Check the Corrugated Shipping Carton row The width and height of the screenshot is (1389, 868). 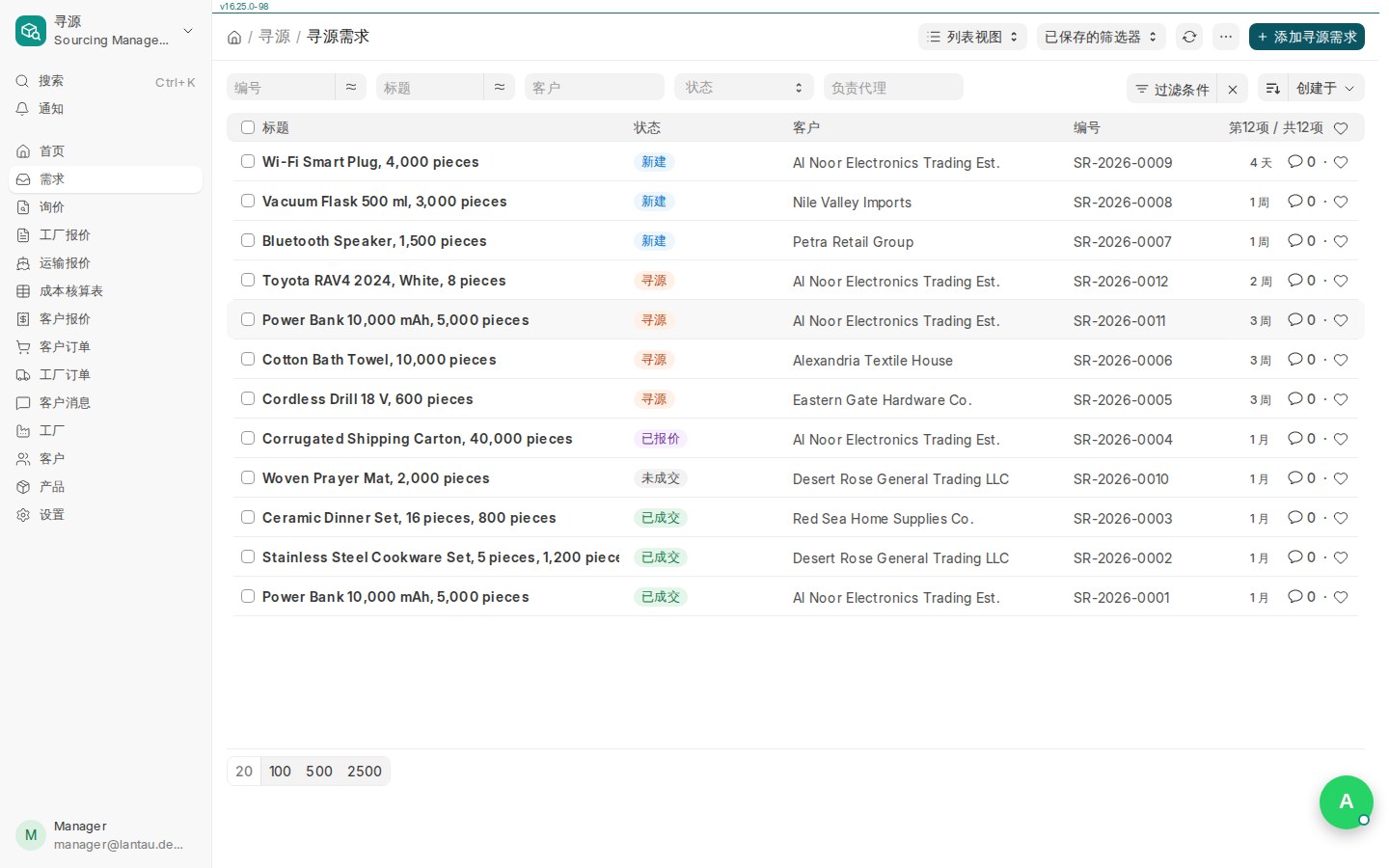[x=248, y=438]
